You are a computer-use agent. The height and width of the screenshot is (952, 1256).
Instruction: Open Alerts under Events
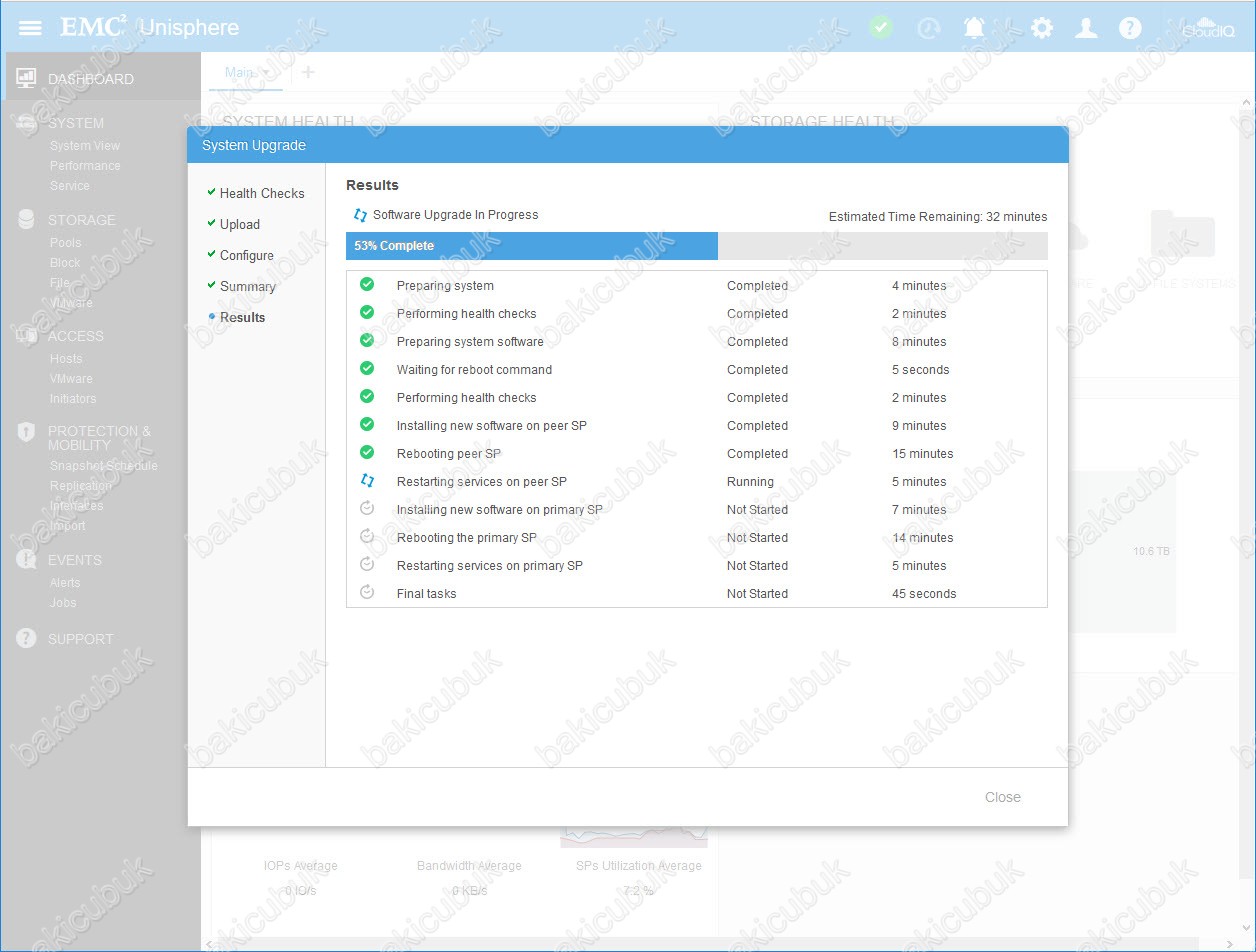65,583
